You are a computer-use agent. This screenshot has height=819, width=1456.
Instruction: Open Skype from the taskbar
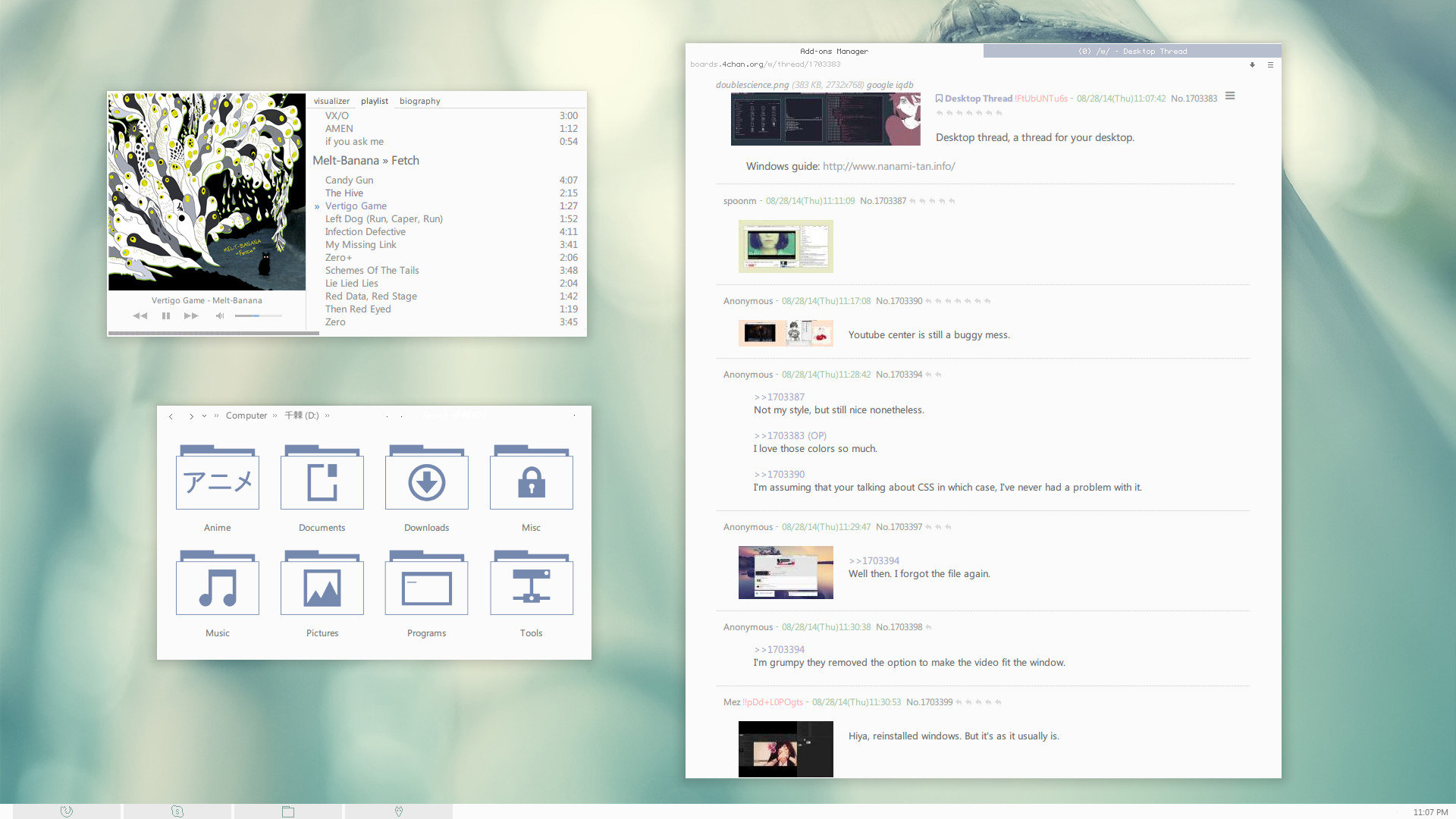click(177, 811)
